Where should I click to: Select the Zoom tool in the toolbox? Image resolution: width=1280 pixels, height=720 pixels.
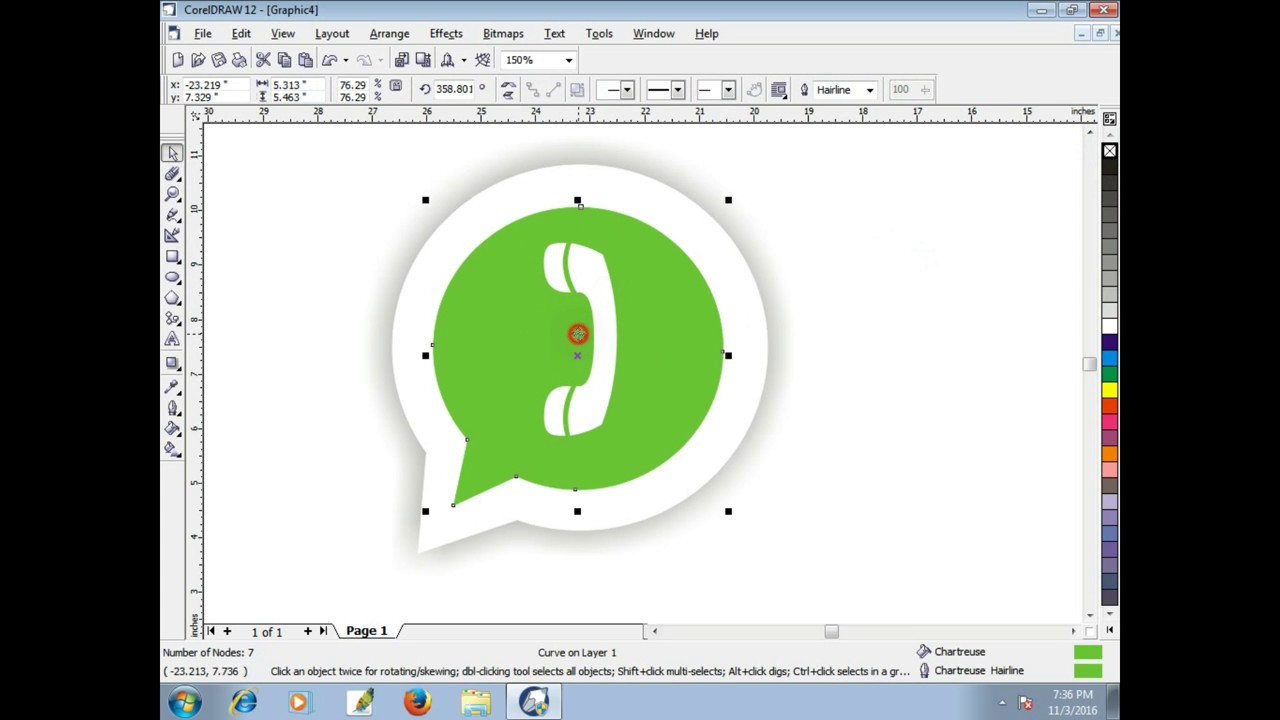pyautogui.click(x=172, y=194)
